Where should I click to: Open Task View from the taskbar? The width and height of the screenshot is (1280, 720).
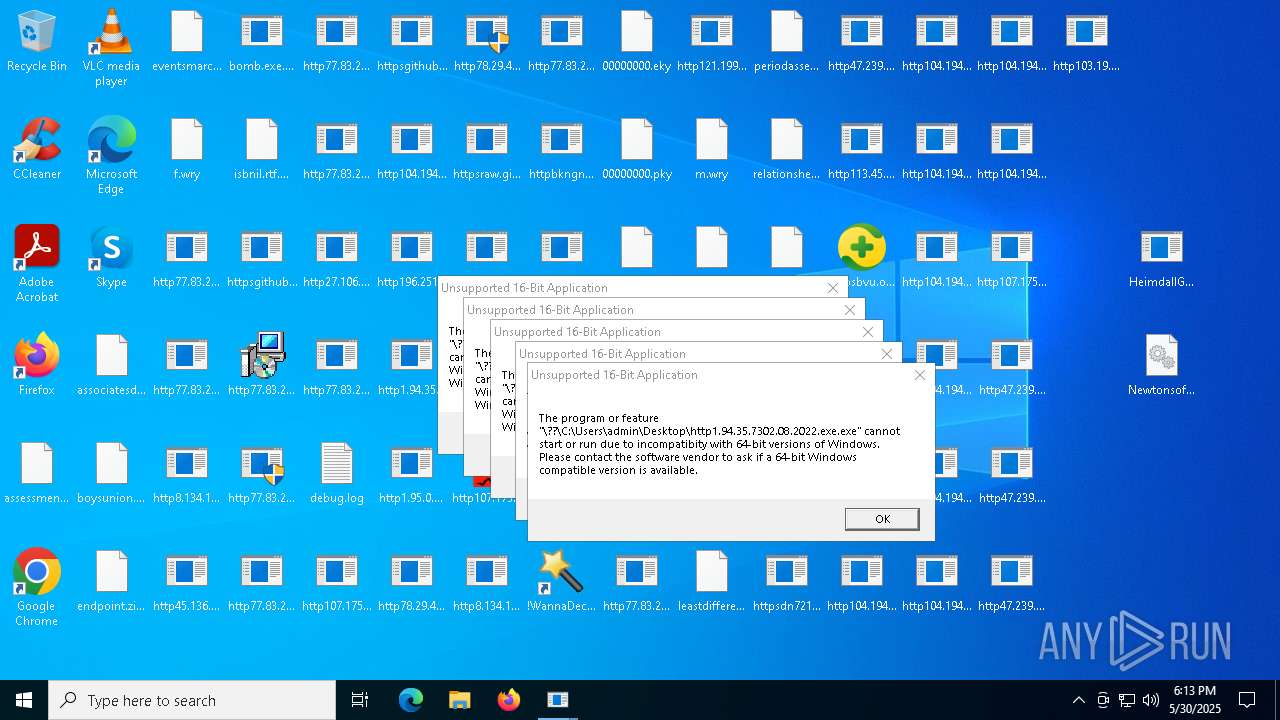(360, 700)
